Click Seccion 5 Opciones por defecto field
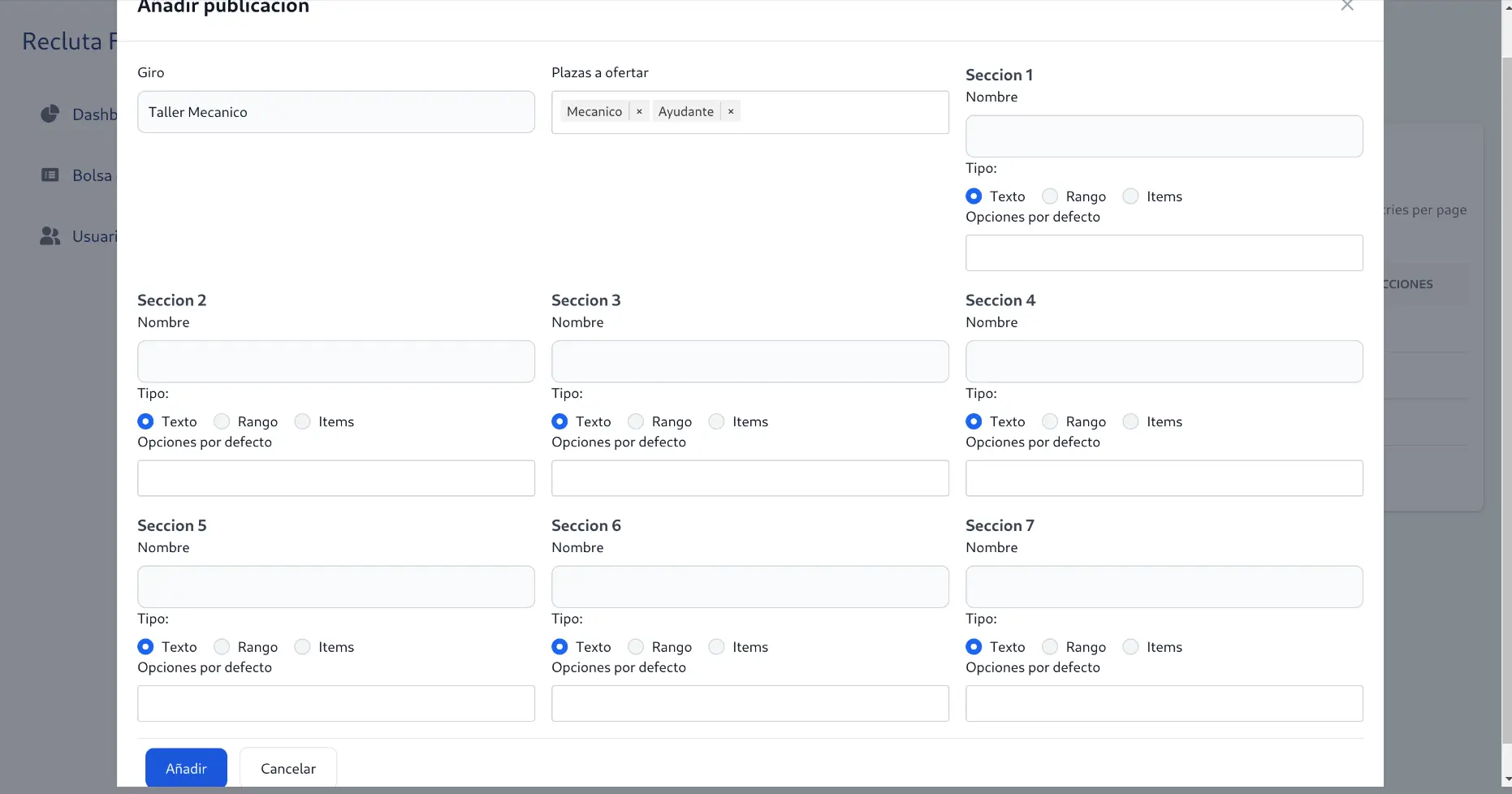1512x794 pixels. 336,704
